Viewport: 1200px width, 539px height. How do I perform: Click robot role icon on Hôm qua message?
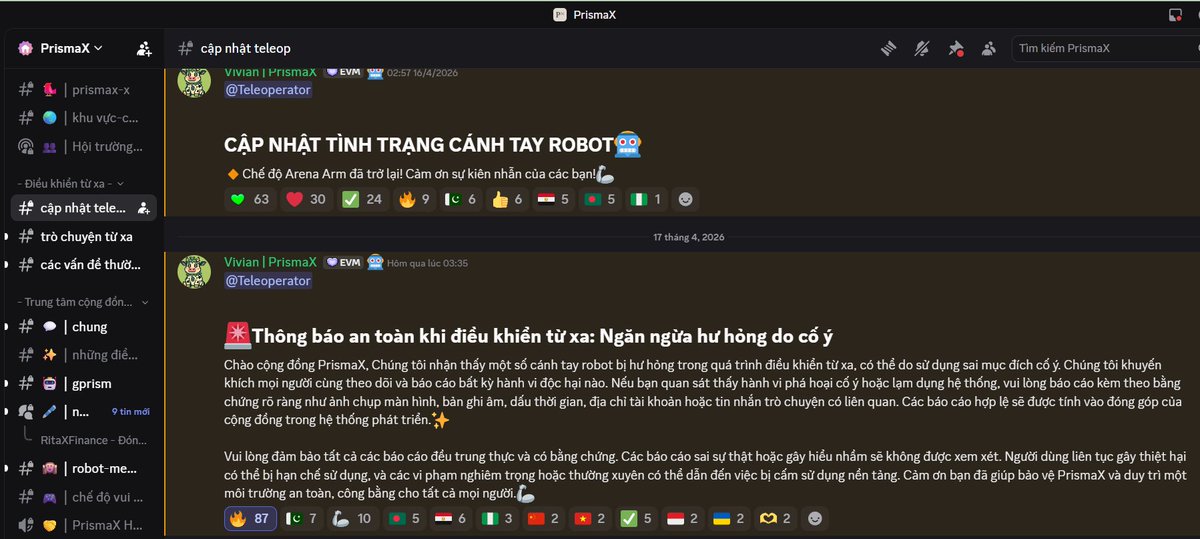[x=375, y=263]
